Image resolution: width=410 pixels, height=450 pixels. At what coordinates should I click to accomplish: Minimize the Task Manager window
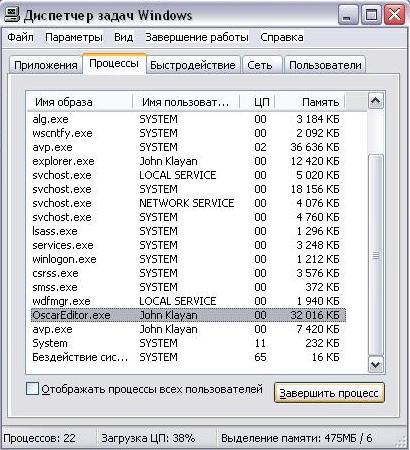pos(348,15)
